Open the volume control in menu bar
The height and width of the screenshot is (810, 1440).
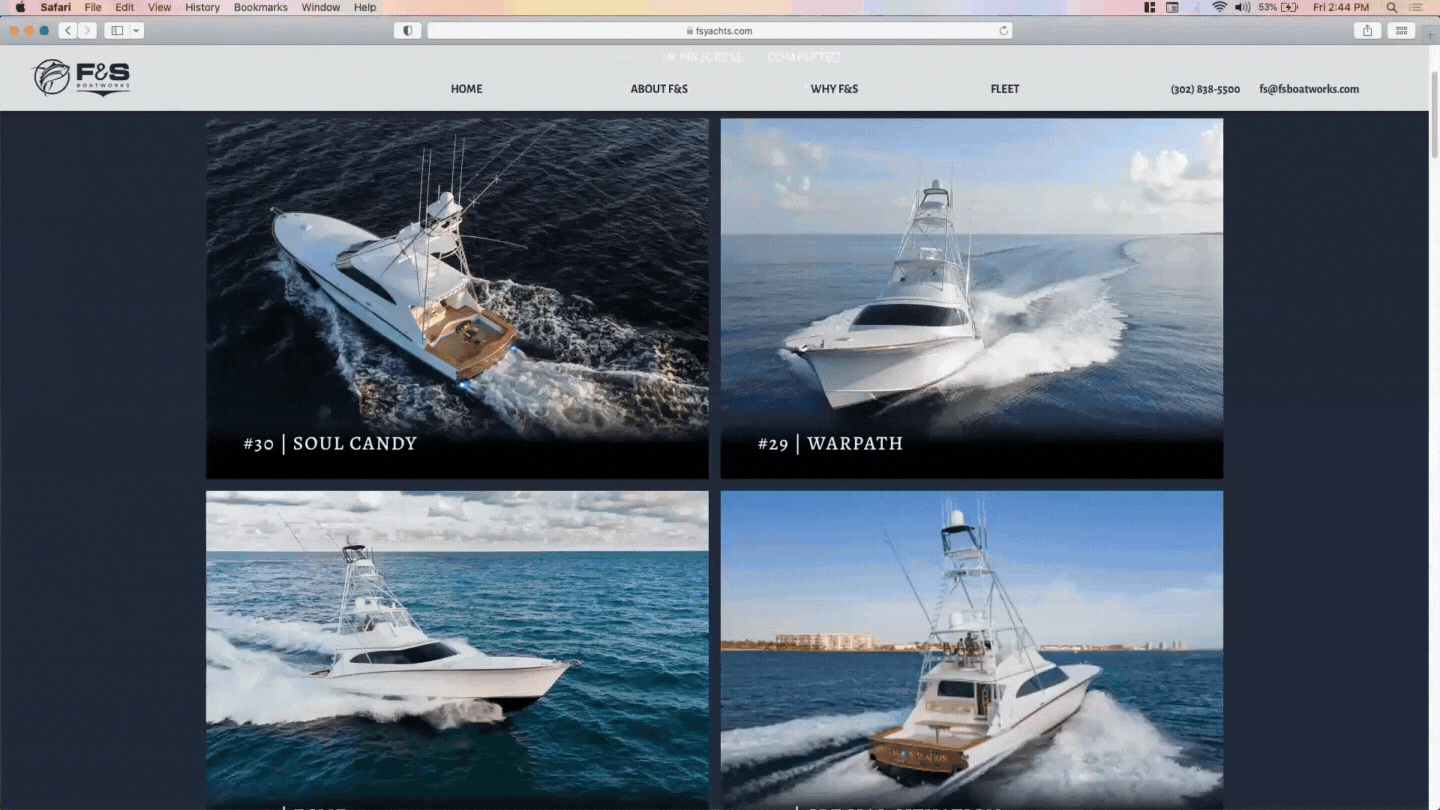pos(1241,7)
